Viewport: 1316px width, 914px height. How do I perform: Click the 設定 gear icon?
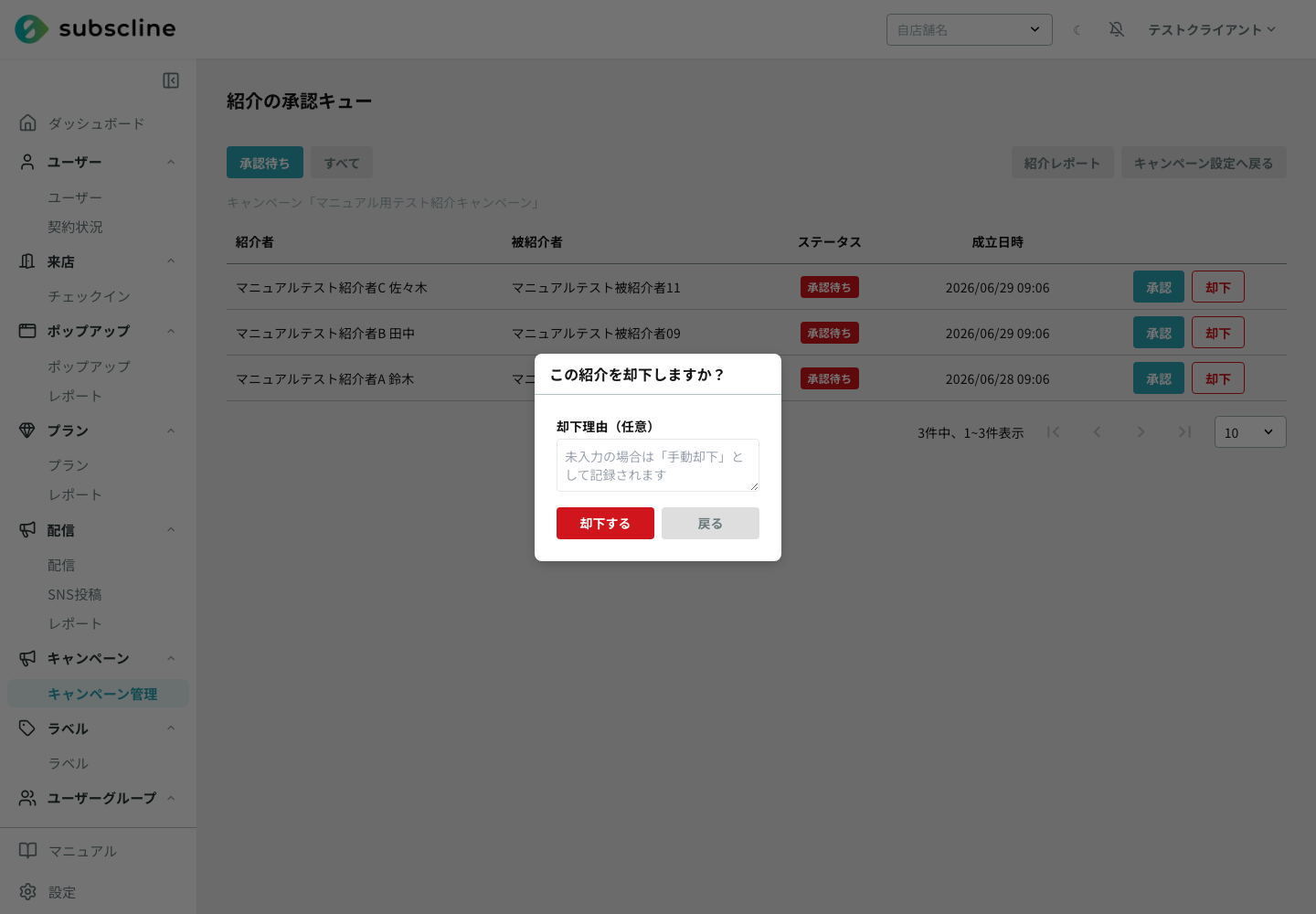(x=28, y=892)
